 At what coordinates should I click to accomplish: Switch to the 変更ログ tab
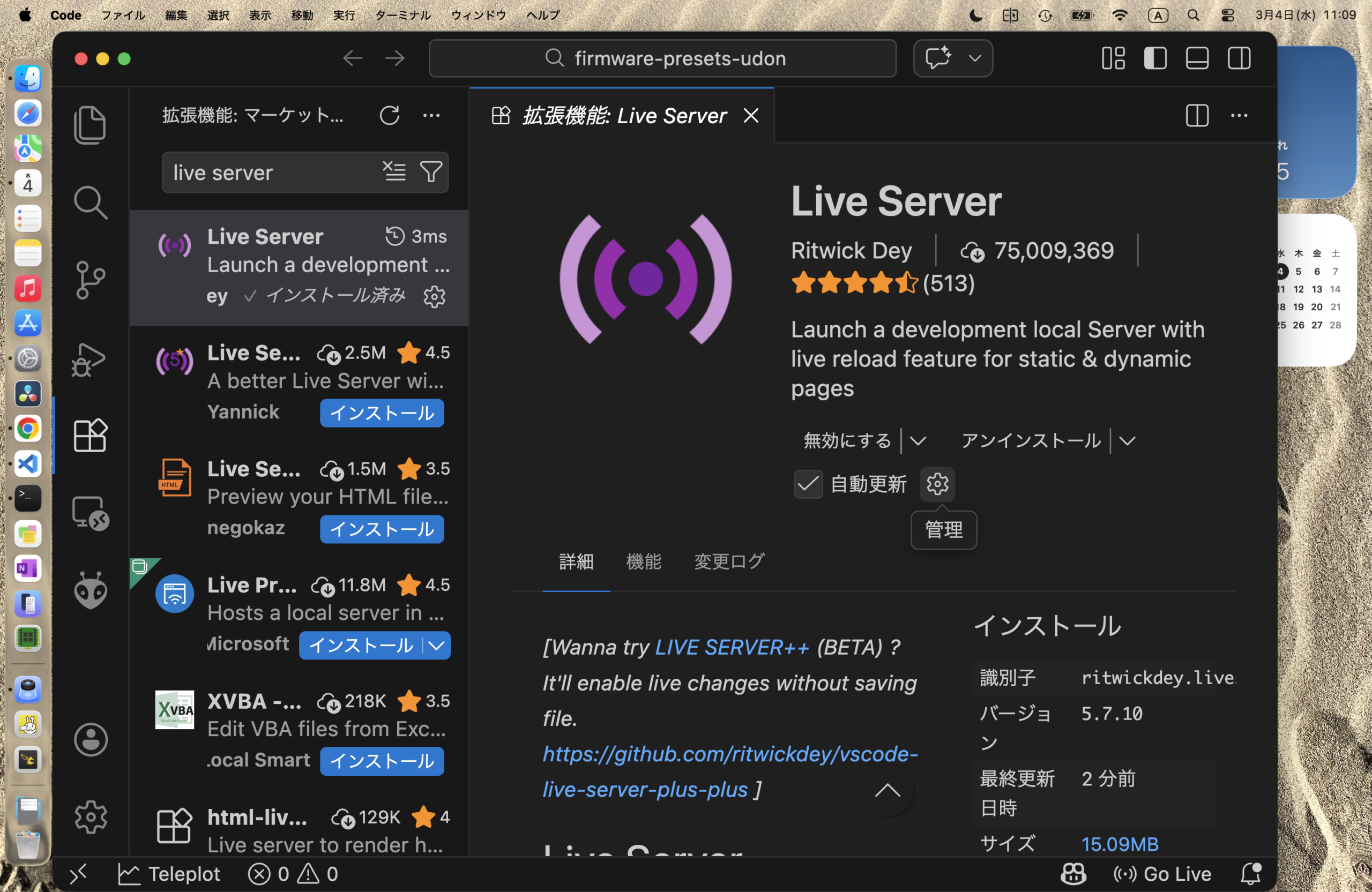tap(729, 561)
